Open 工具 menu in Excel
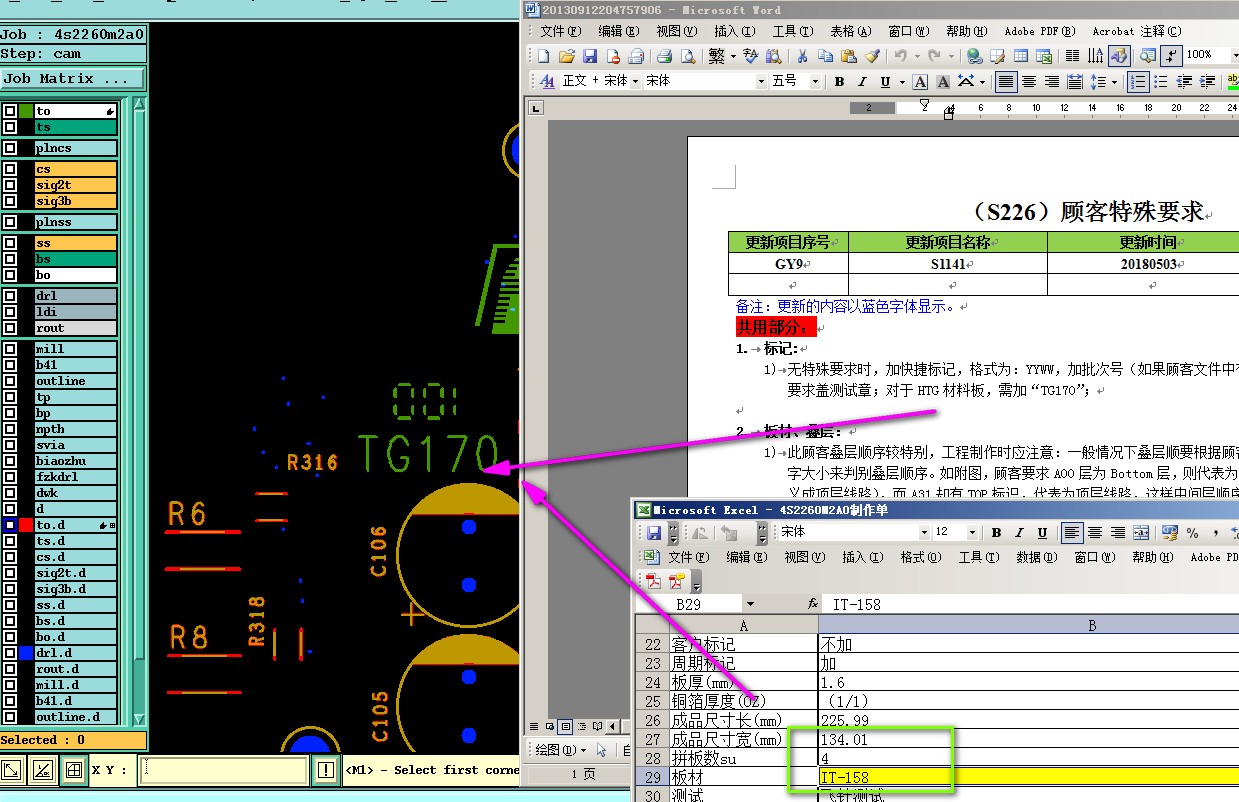 tap(977, 557)
